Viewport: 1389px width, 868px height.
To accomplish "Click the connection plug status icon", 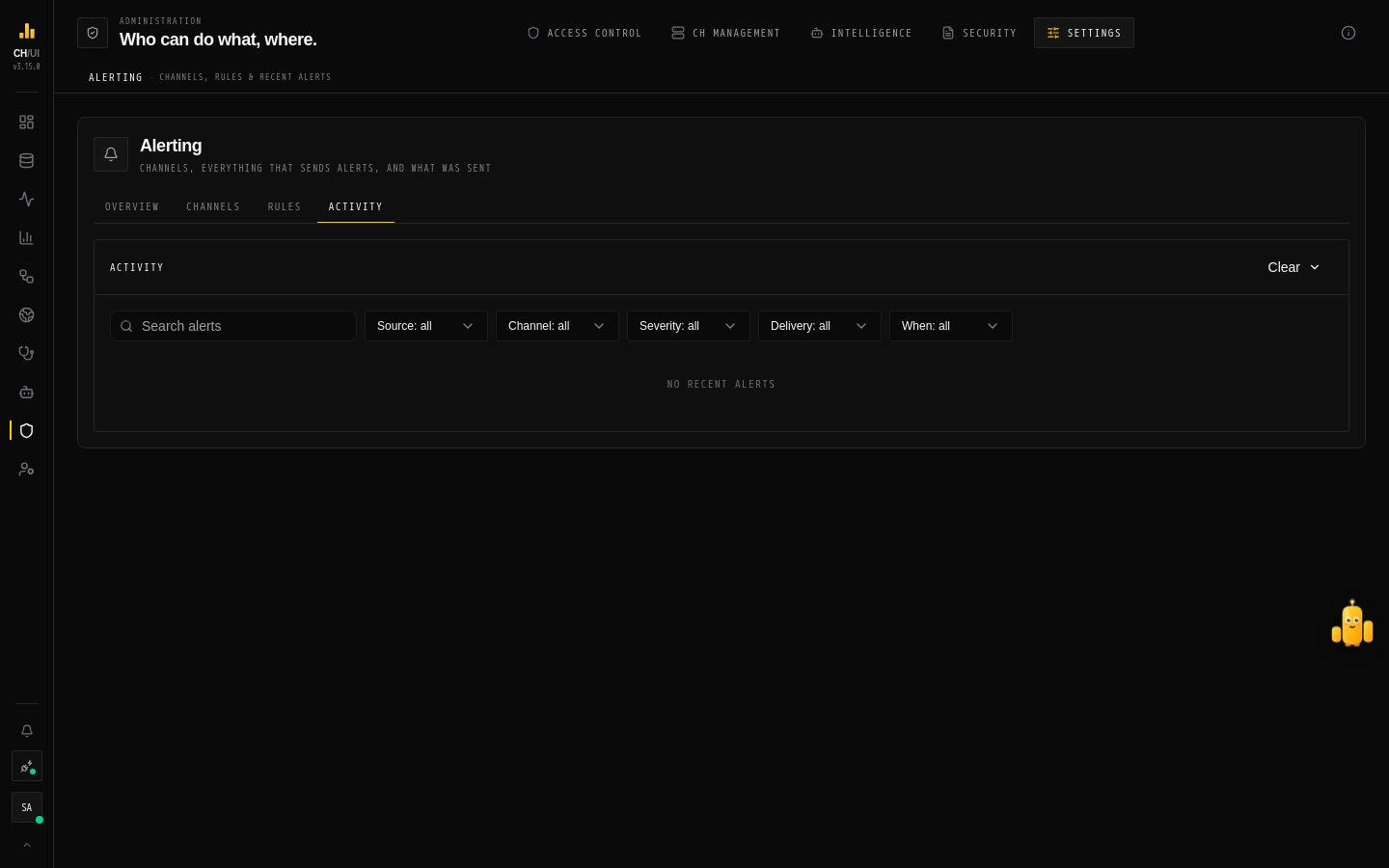I will click(x=27, y=767).
